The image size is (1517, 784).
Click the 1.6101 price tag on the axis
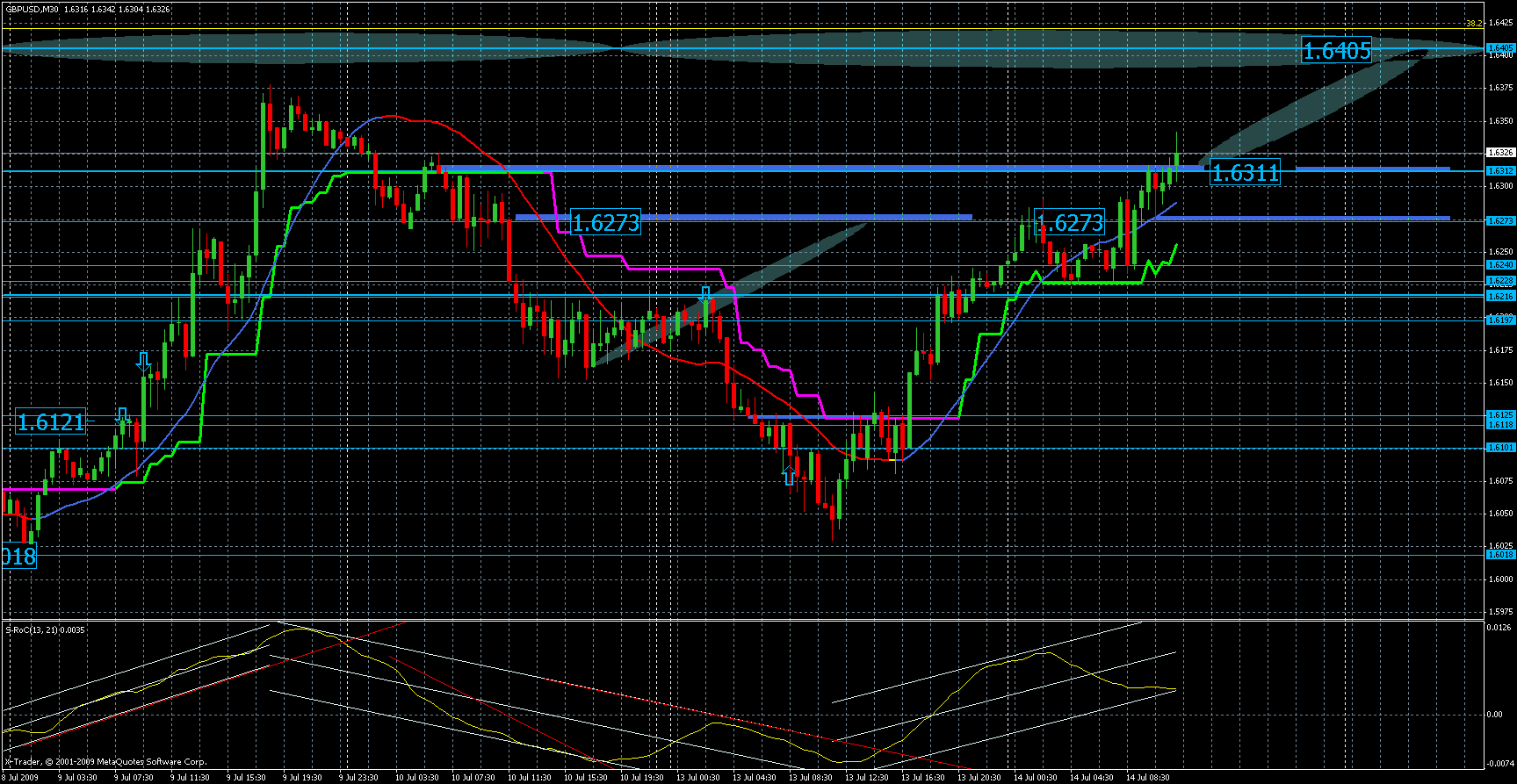point(1499,448)
